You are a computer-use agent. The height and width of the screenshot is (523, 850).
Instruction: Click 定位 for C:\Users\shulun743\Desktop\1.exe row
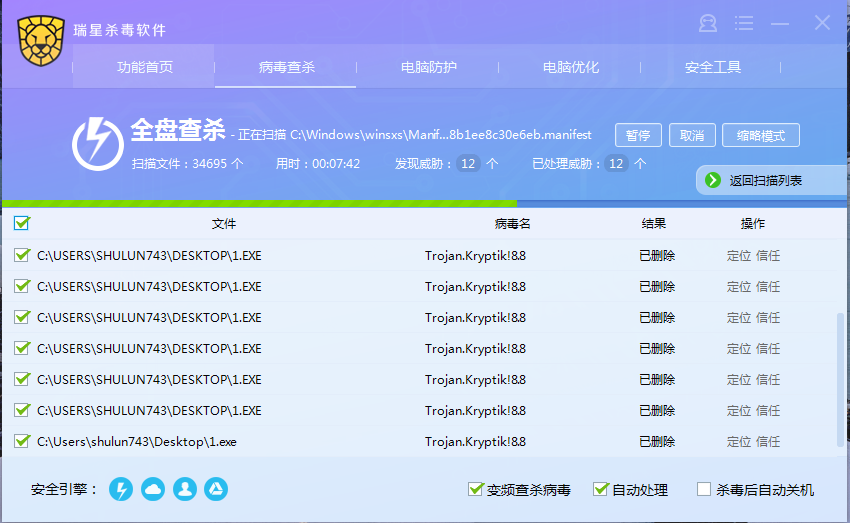click(738, 442)
